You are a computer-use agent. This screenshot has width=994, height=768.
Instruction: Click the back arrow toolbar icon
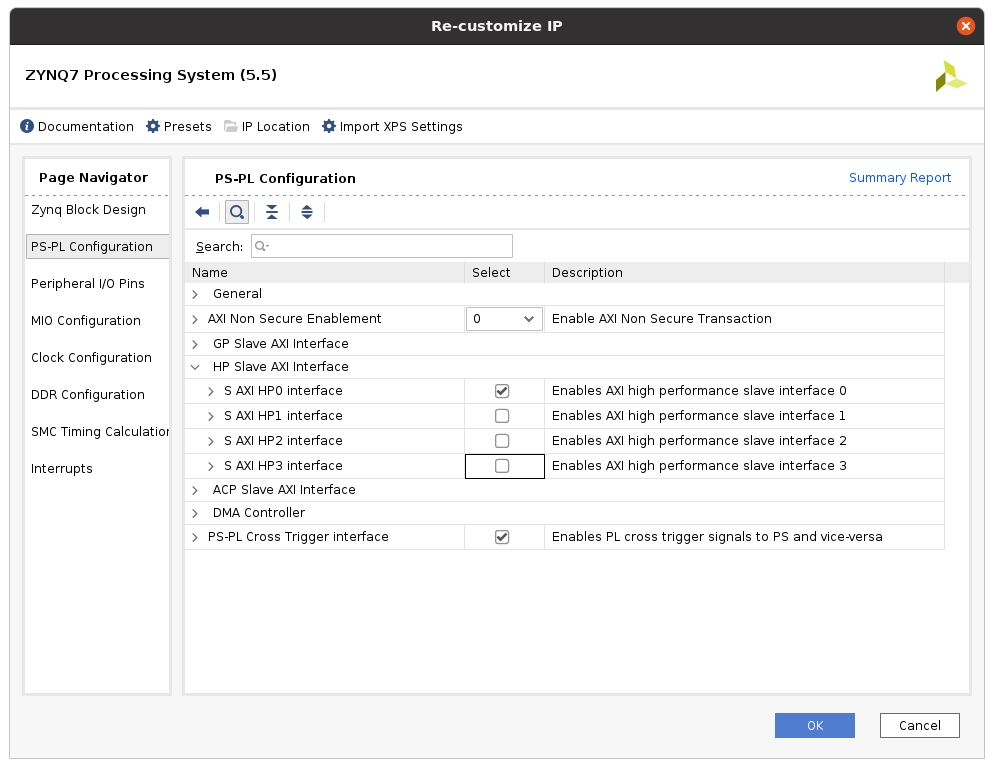click(202, 212)
